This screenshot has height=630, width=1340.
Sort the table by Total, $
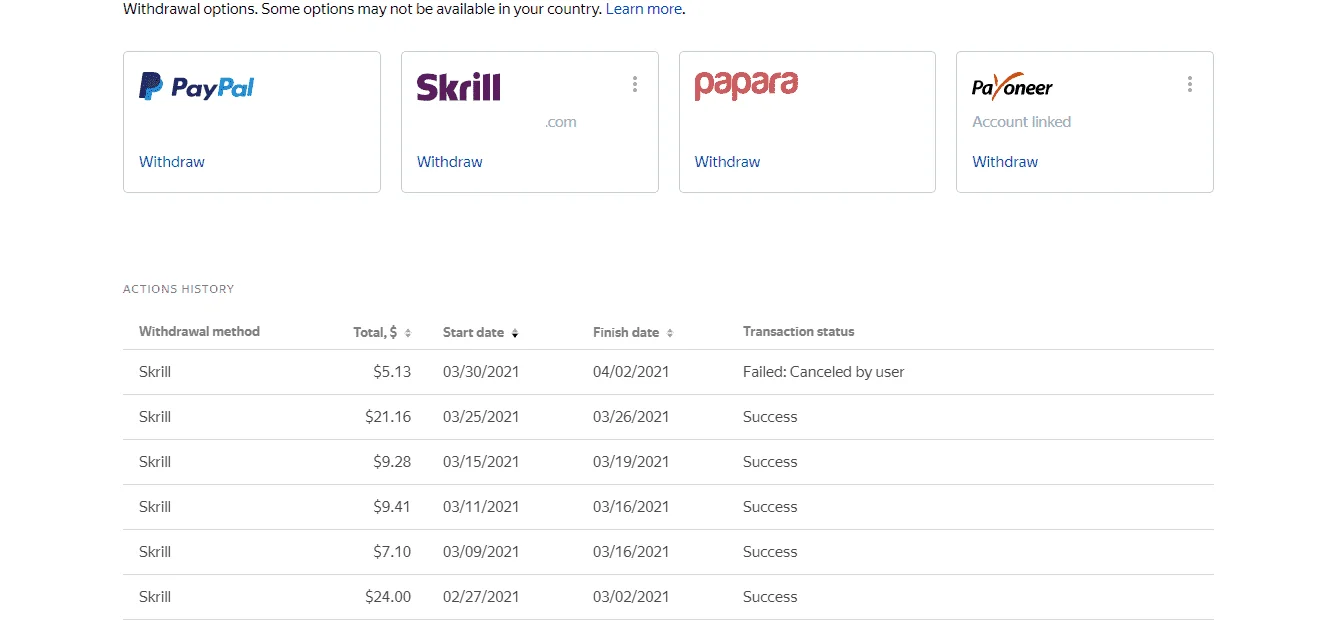click(x=382, y=332)
